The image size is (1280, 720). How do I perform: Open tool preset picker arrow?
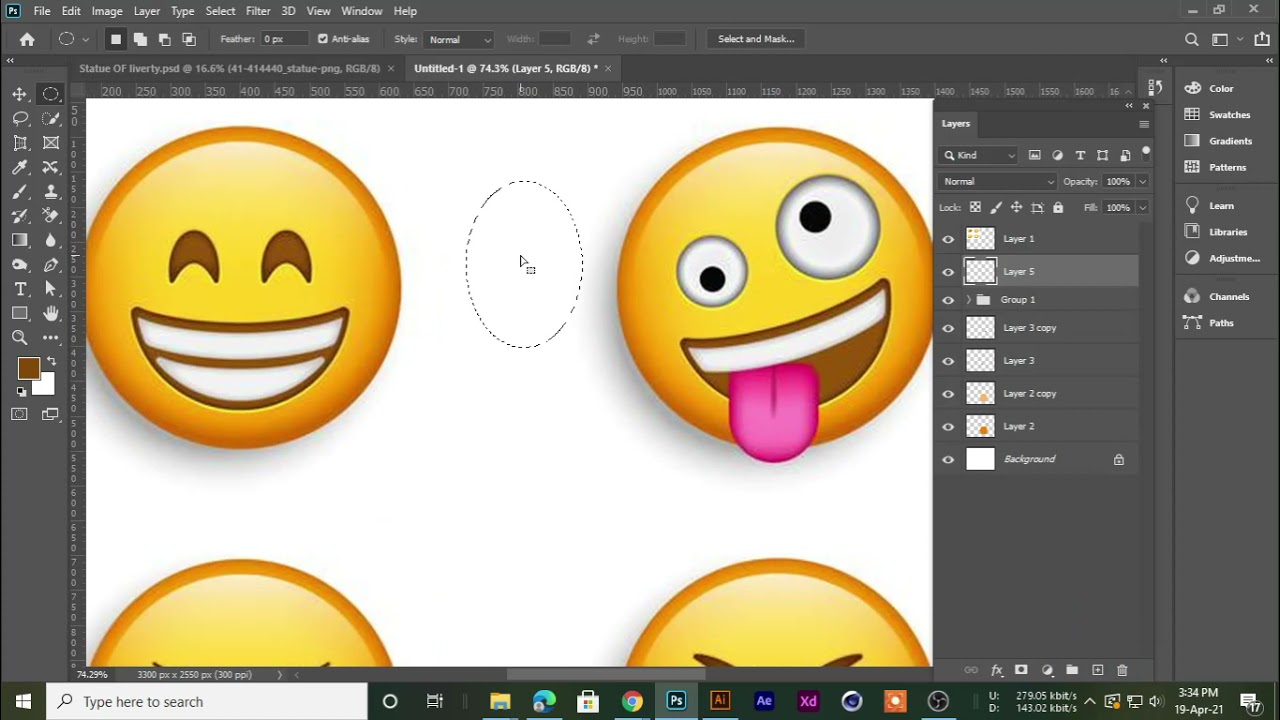coord(85,39)
